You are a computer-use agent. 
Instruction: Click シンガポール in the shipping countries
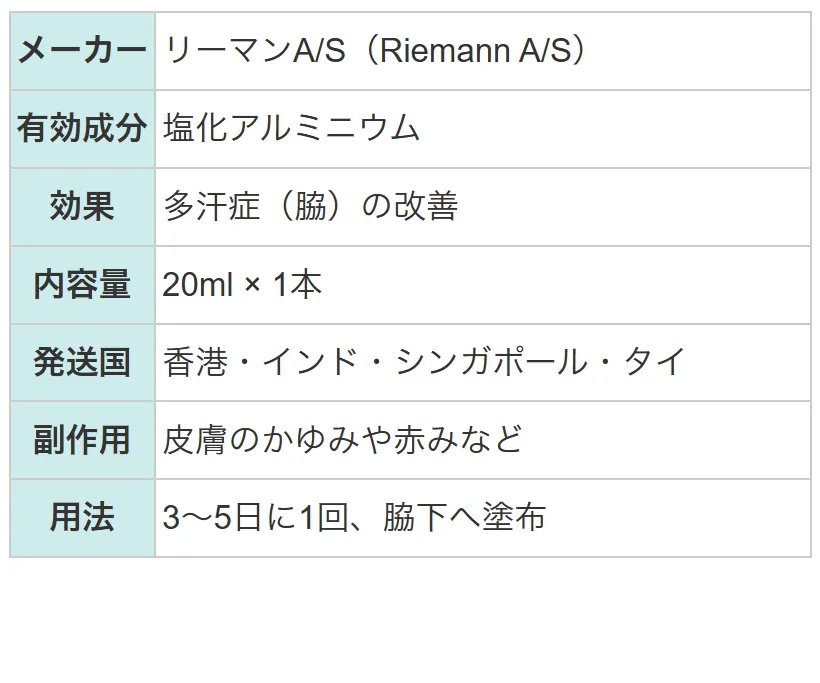491,362
